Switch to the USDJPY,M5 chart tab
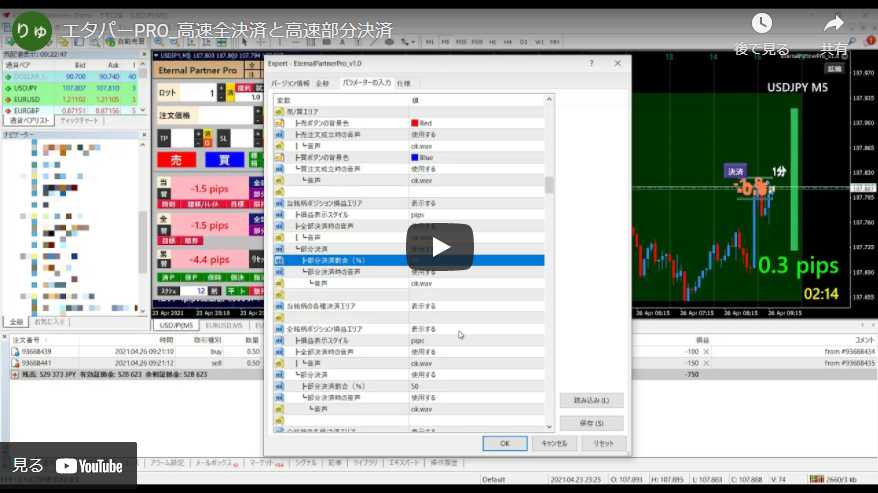This screenshot has width=878, height=493. coord(176,325)
